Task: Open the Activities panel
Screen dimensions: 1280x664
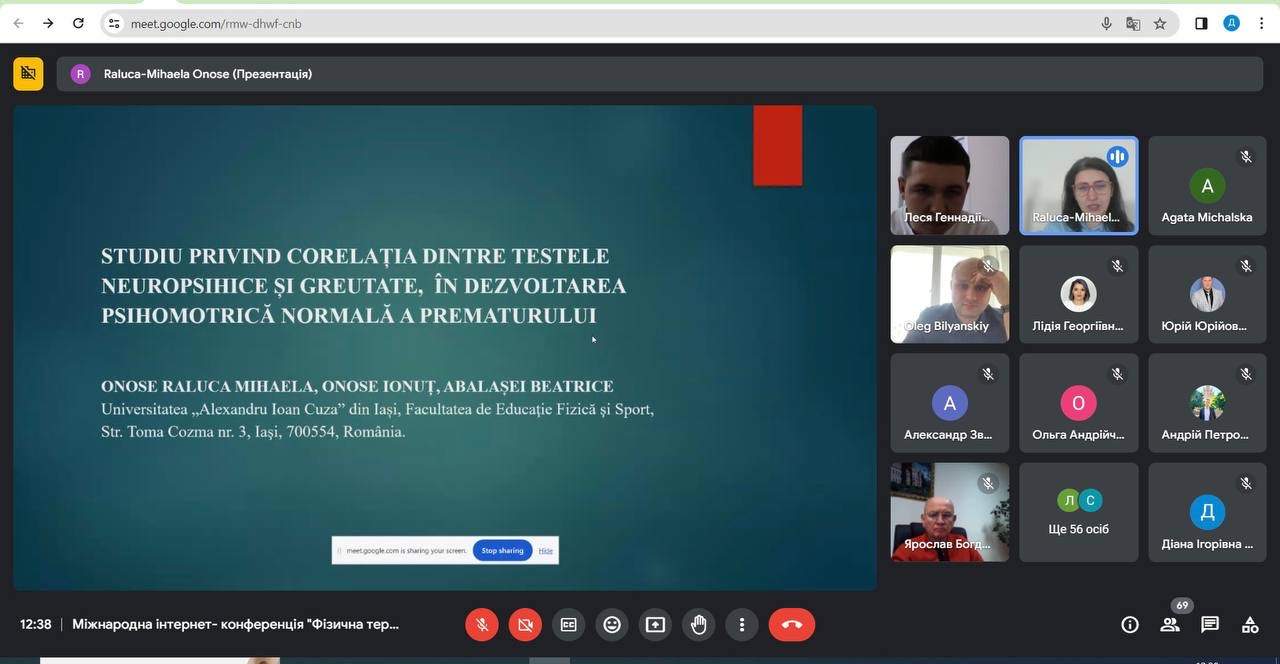Action: [x=1249, y=624]
